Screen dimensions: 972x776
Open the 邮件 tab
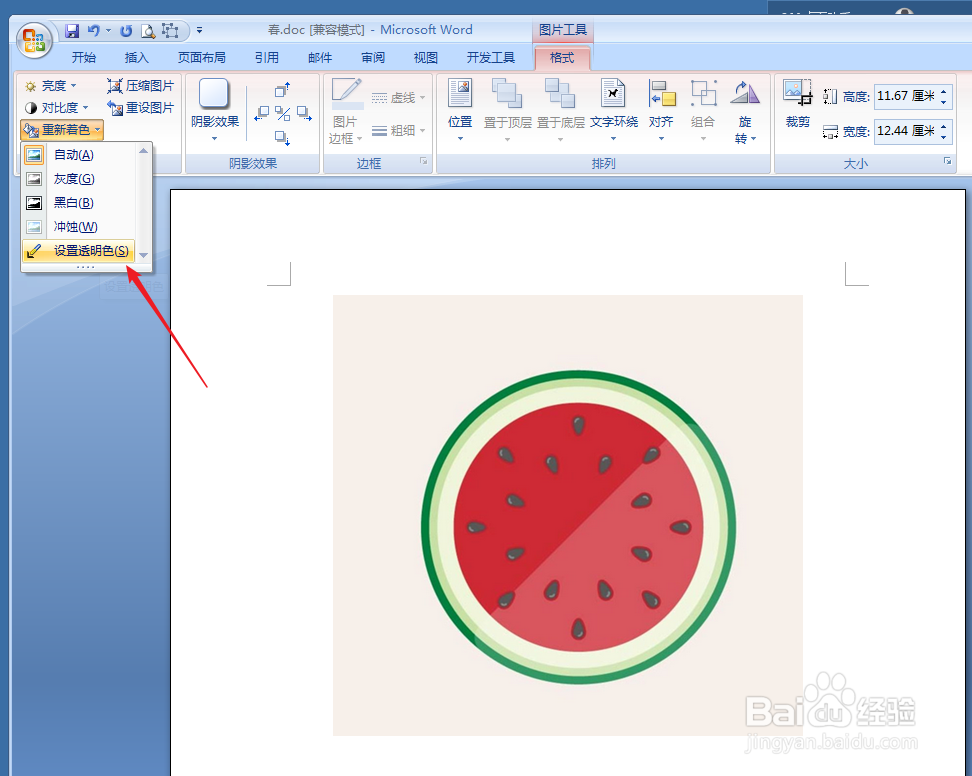[x=320, y=58]
